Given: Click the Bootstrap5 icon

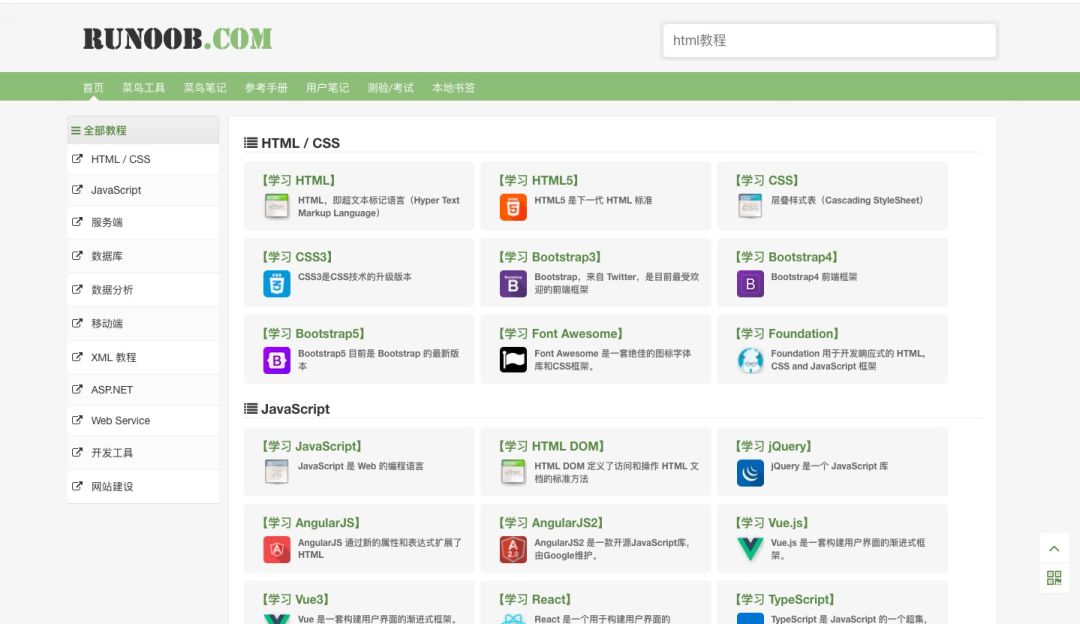Looking at the screenshot, I should pyautogui.click(x=277, y=360).
